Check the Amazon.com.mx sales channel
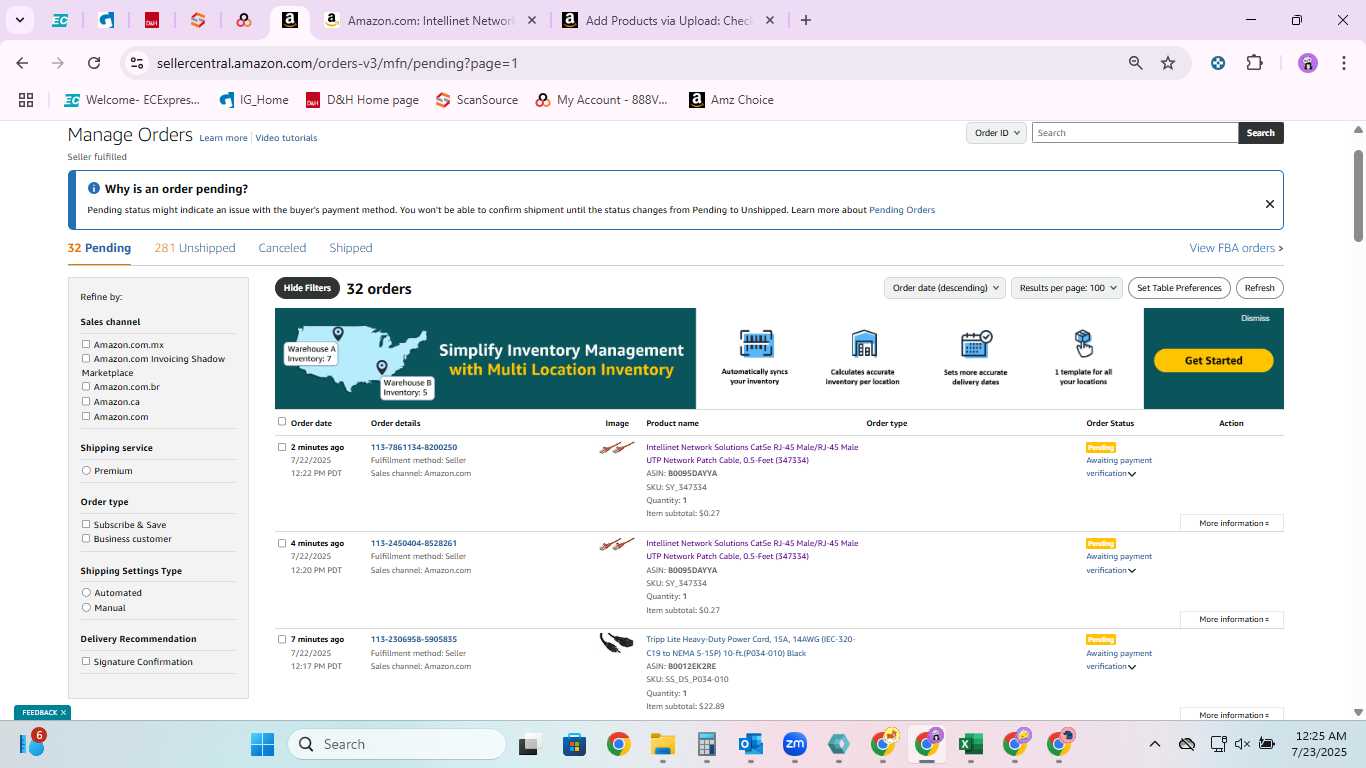 pos(86,344)
